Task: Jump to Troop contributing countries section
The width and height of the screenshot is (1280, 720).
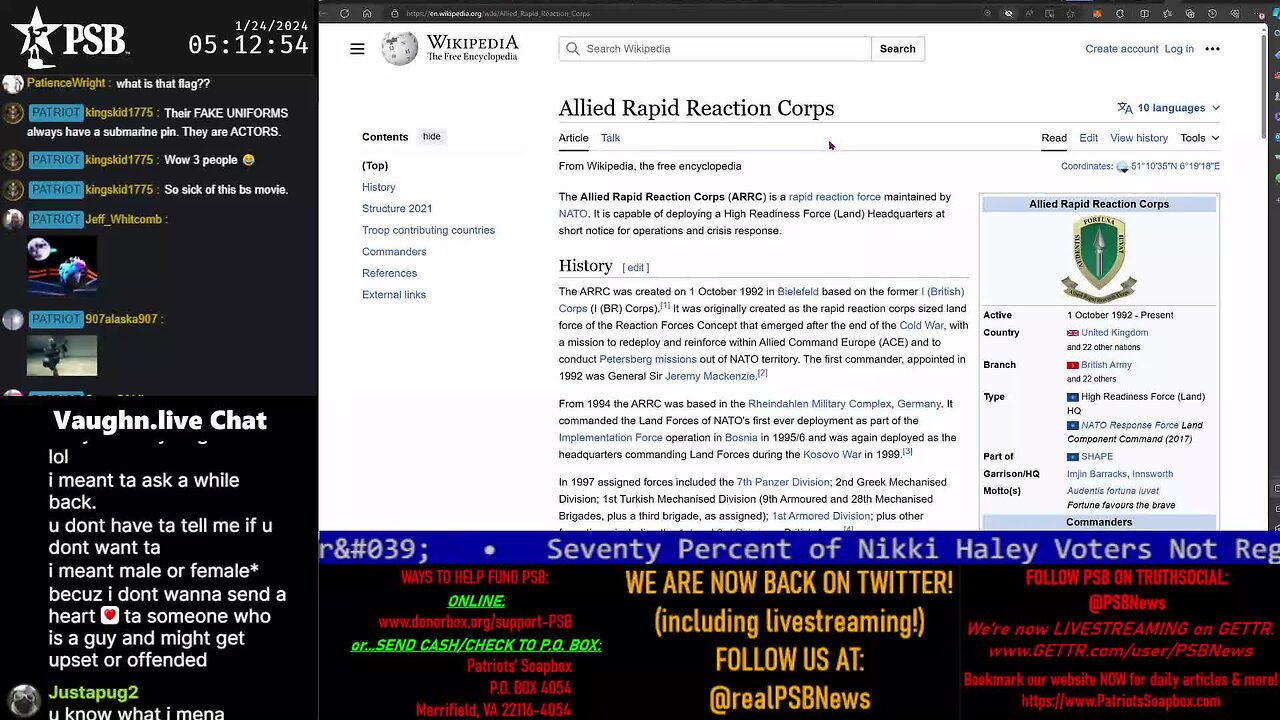Action: click(428, 230)
